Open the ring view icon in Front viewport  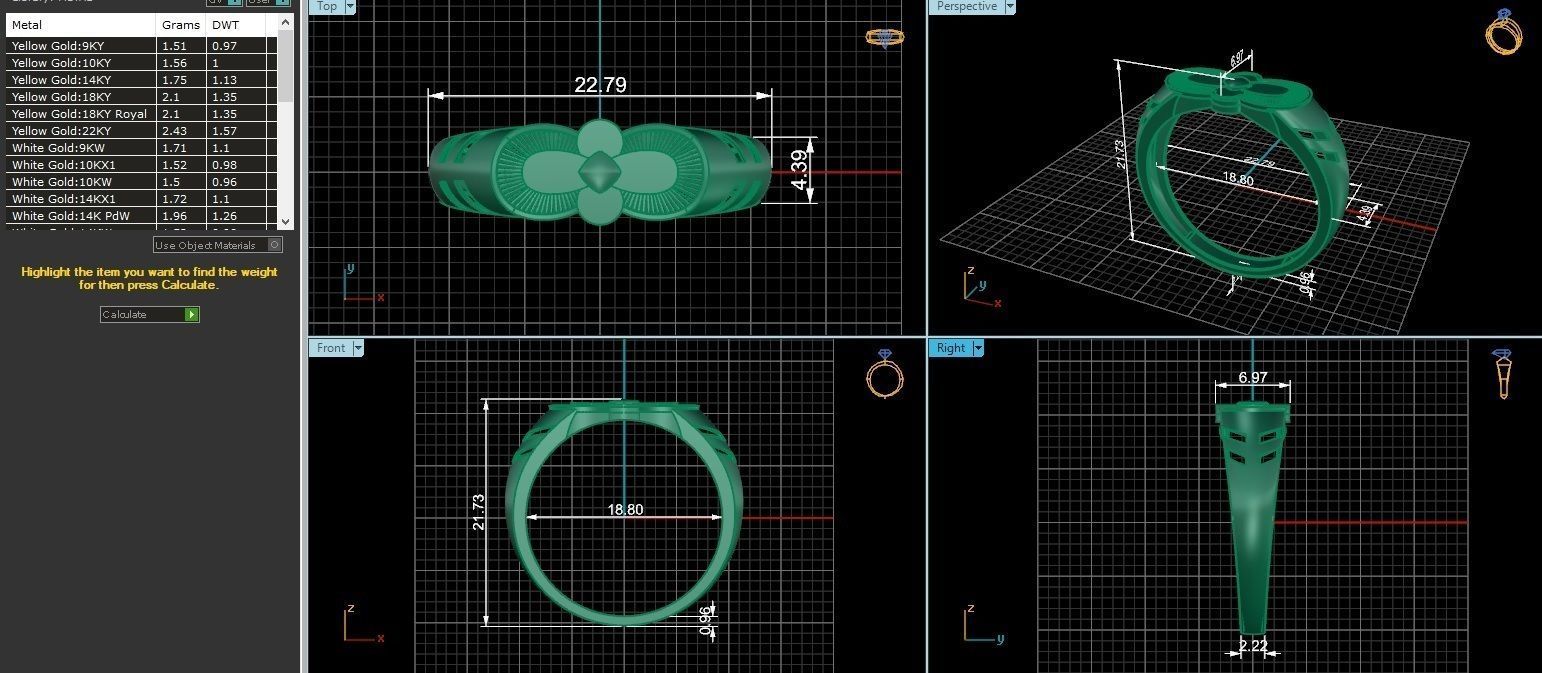(884, 374)
